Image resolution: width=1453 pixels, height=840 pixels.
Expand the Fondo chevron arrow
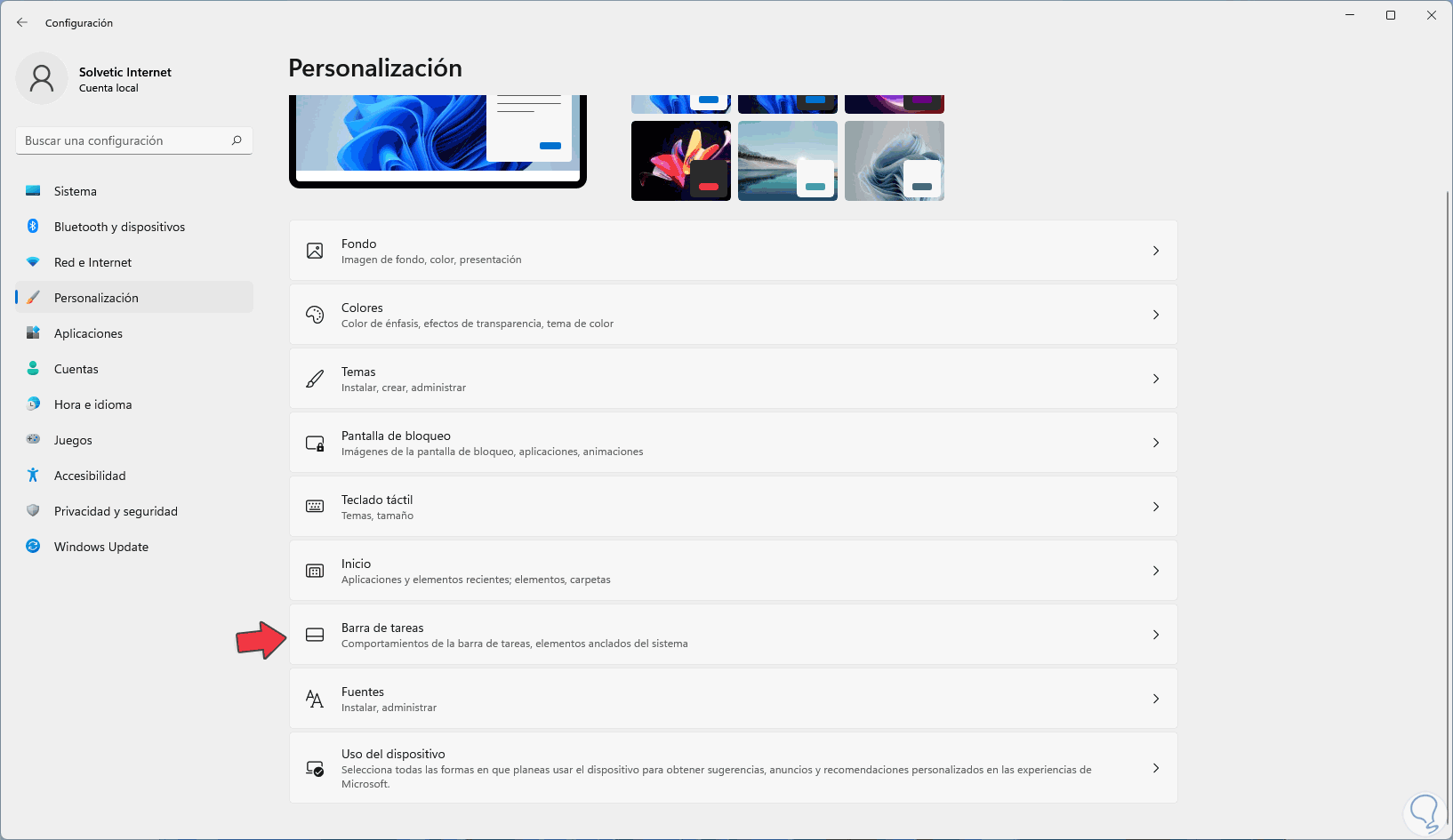(x=1156, y=251)
